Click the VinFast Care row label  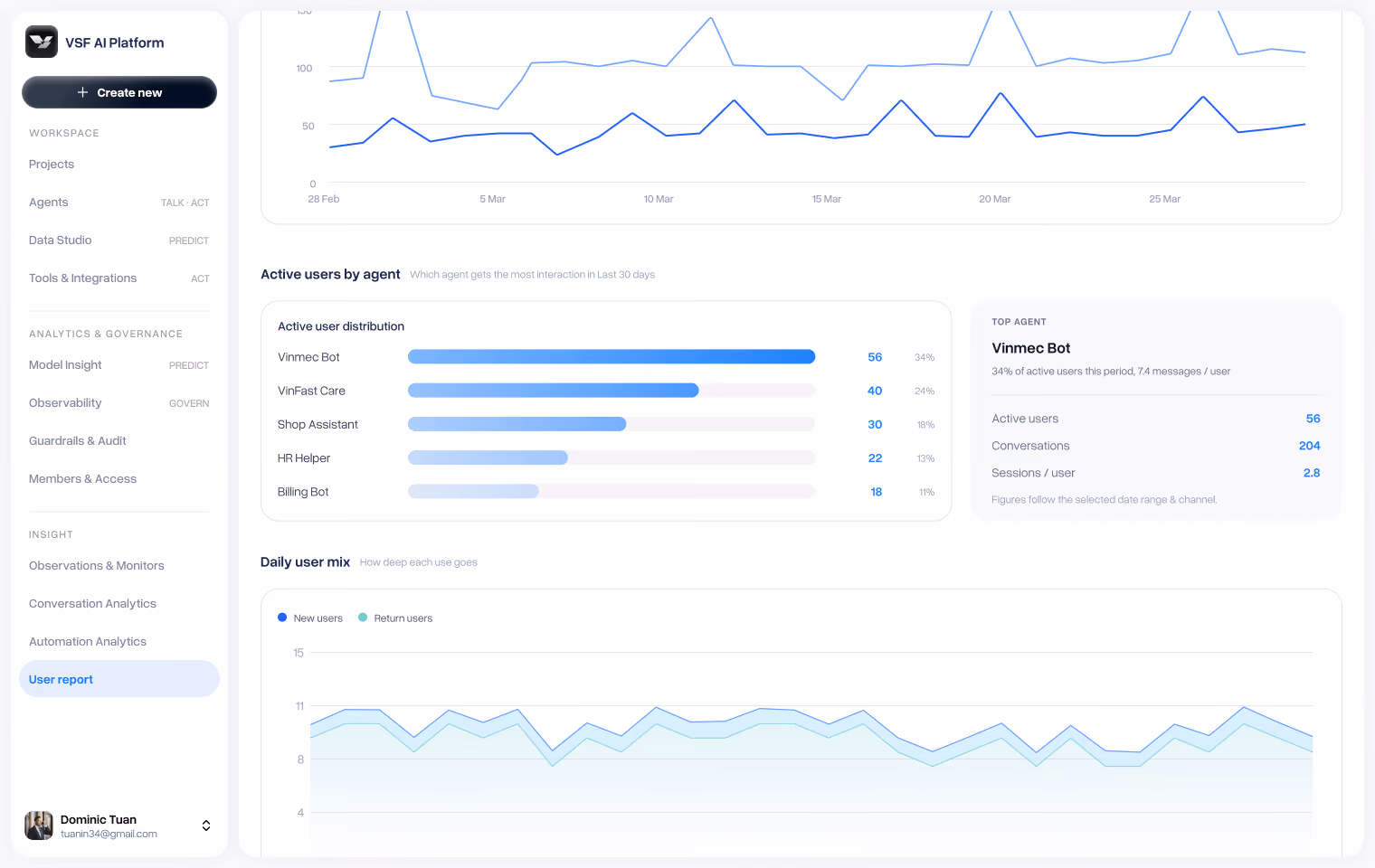coord(311,391)
